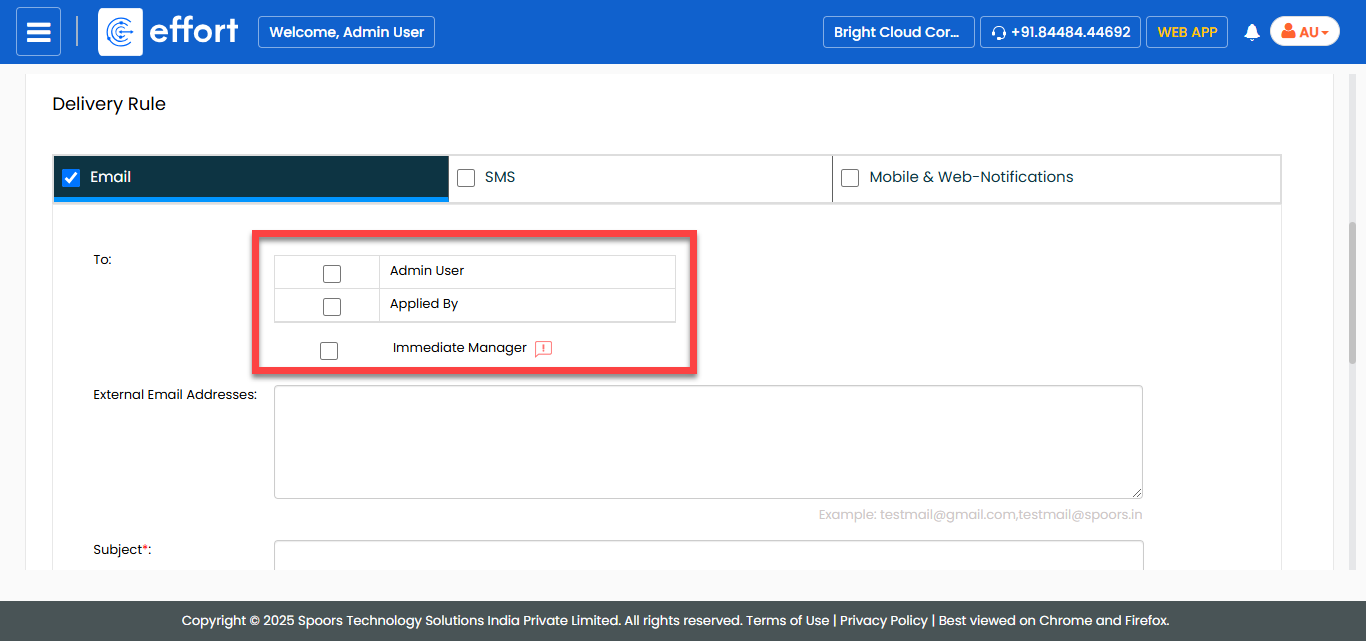Click the warning icon beside Immediate Manager
Image resolution: width=1366 pixels, height=641 pixels.
pyautogui.click(x=543, y=349)
